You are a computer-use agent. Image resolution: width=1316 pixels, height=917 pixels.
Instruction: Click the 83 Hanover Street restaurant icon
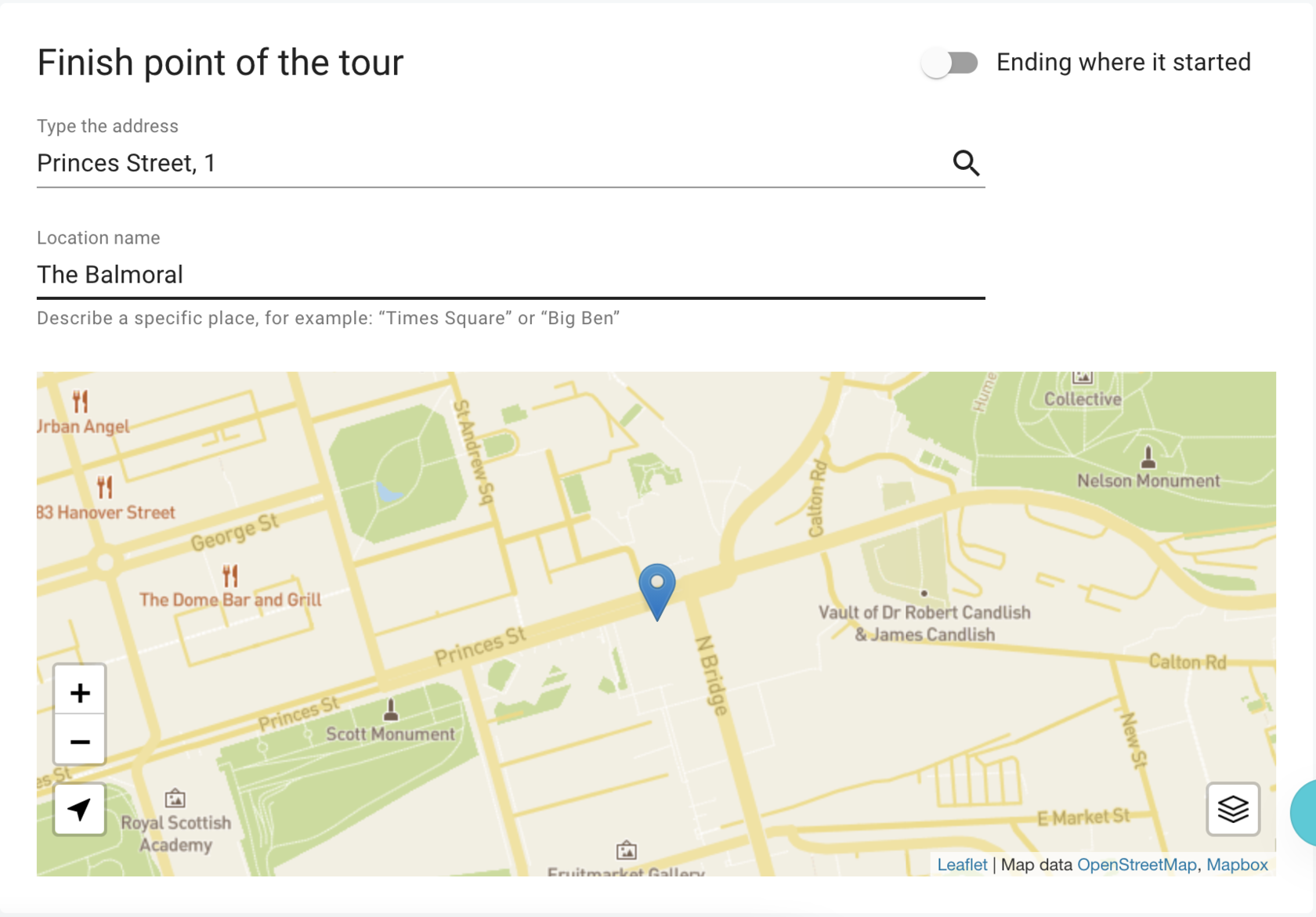tap(105, 488)
